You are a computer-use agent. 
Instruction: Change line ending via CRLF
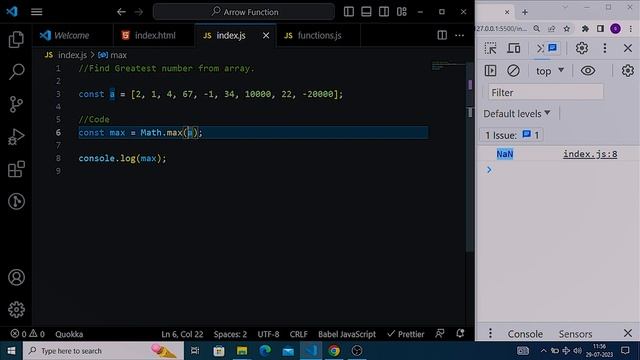coord(298,334)
